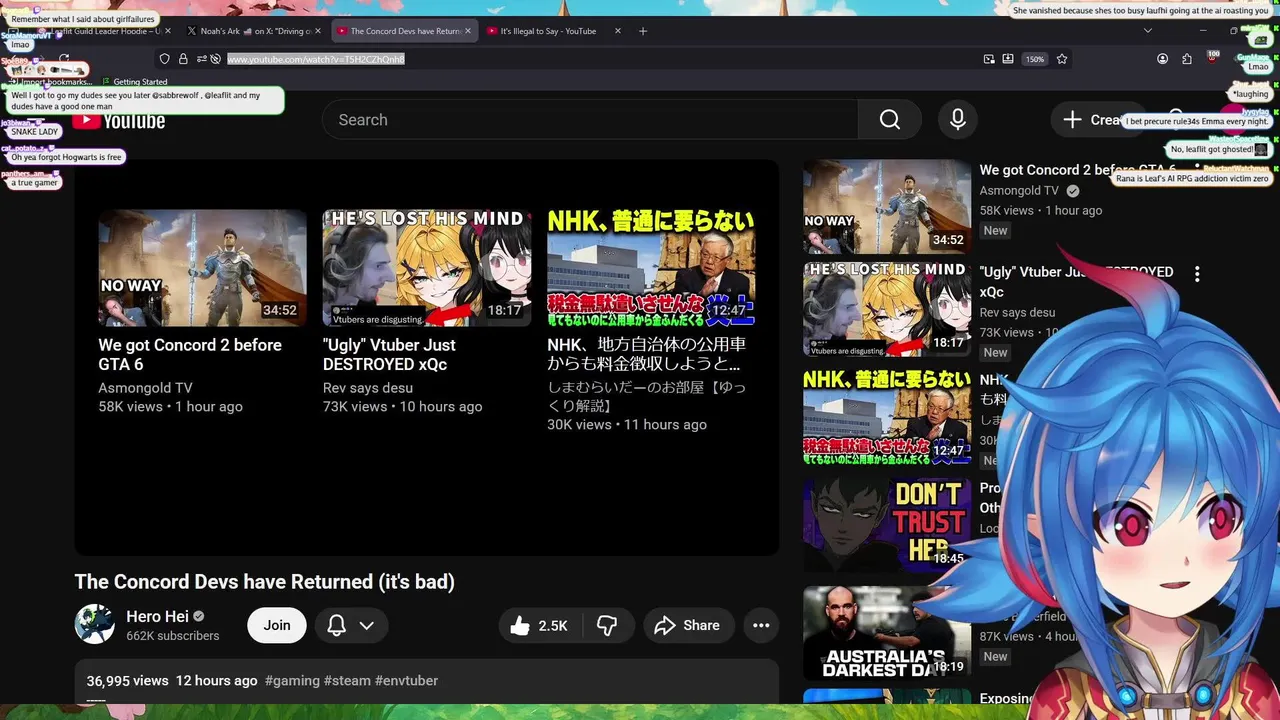Click end-screen title We got Concord 2 before GTA 6
This screenshot has width=1280, height=720.
click(190, 355)
